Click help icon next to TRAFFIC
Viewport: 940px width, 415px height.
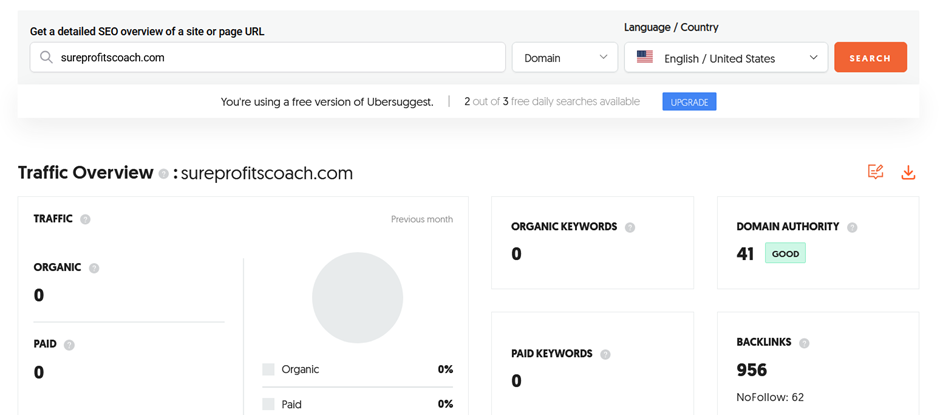85,219
